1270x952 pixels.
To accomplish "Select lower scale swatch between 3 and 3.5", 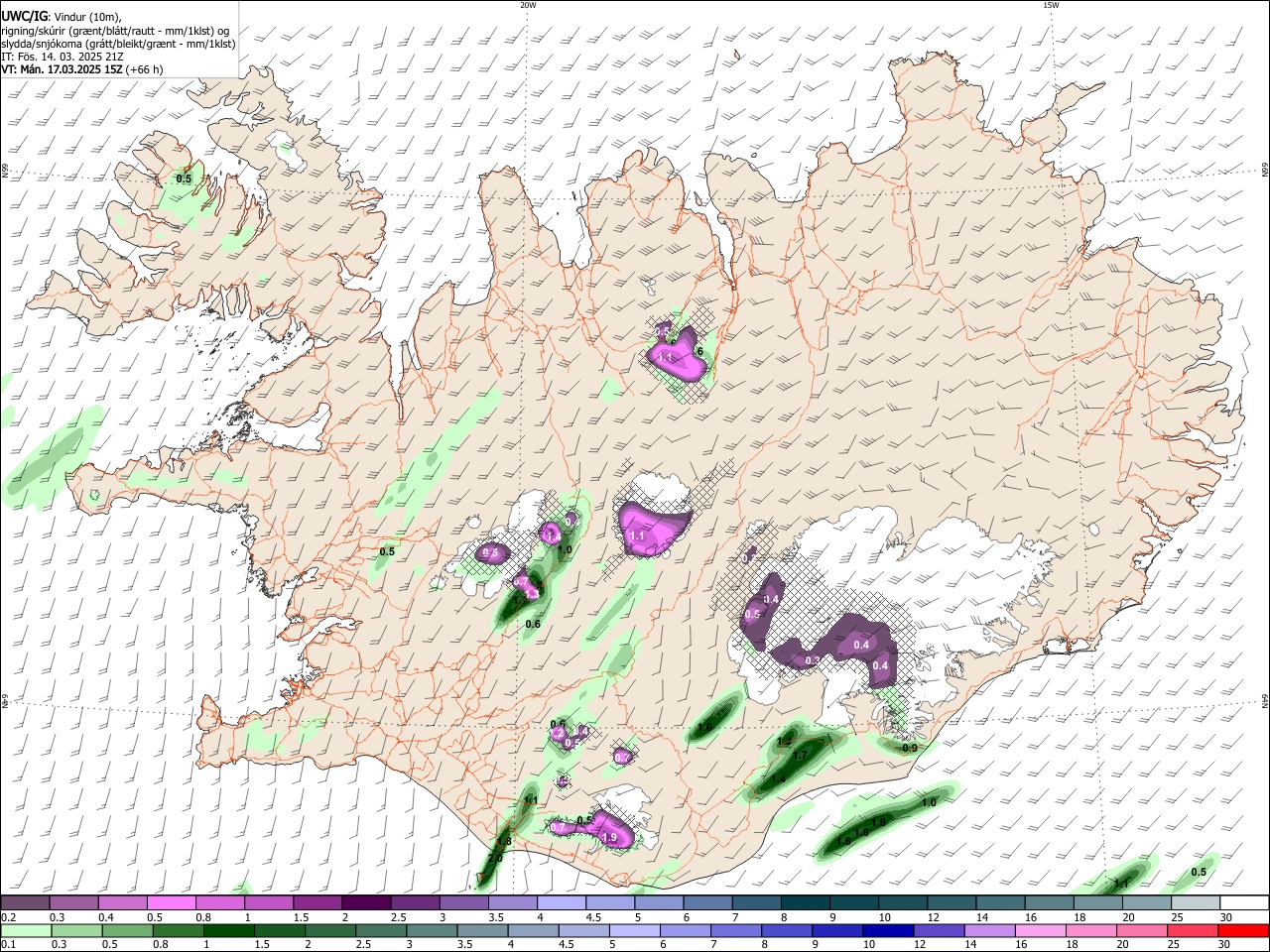I will point(431,931).
